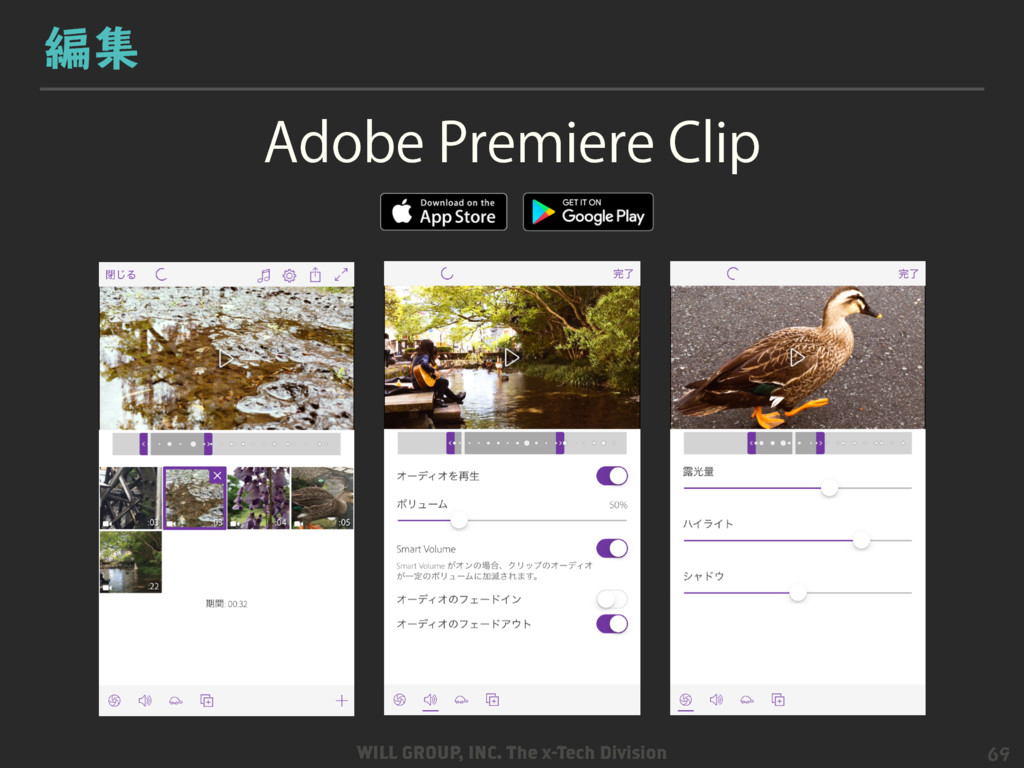The width and height of the screenshot is (1024, 768).
Task: Click left trim handle in middle phone
Action: tap(451, 443)
